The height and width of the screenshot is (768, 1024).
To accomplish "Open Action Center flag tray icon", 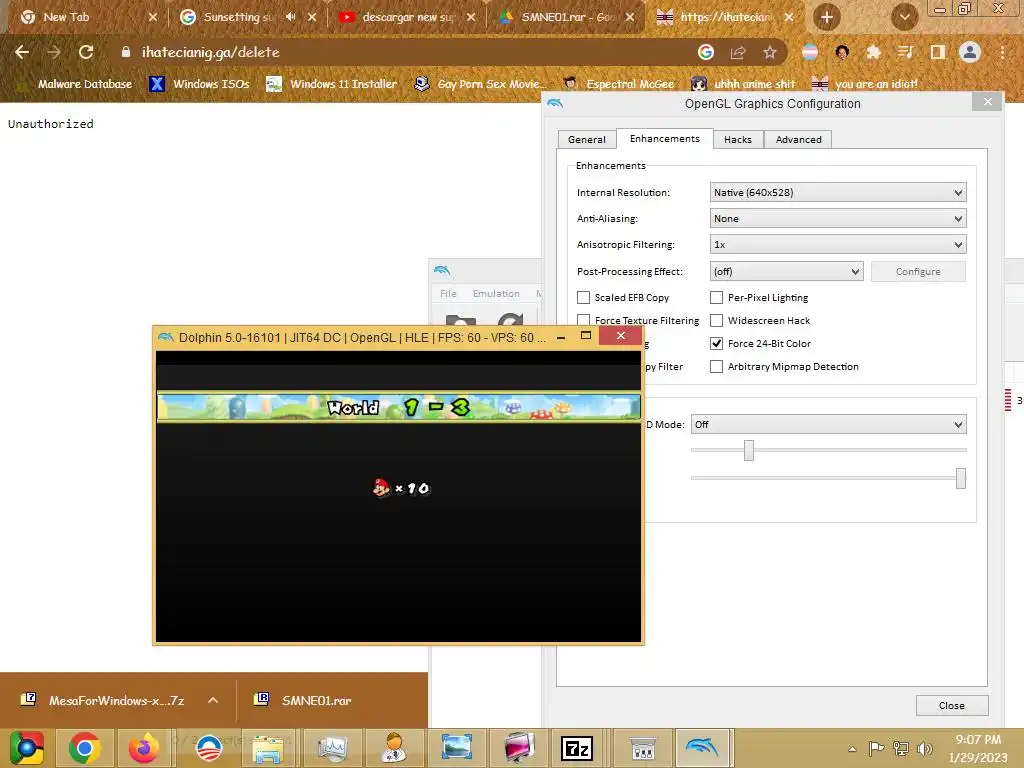I will click(876, 748).
